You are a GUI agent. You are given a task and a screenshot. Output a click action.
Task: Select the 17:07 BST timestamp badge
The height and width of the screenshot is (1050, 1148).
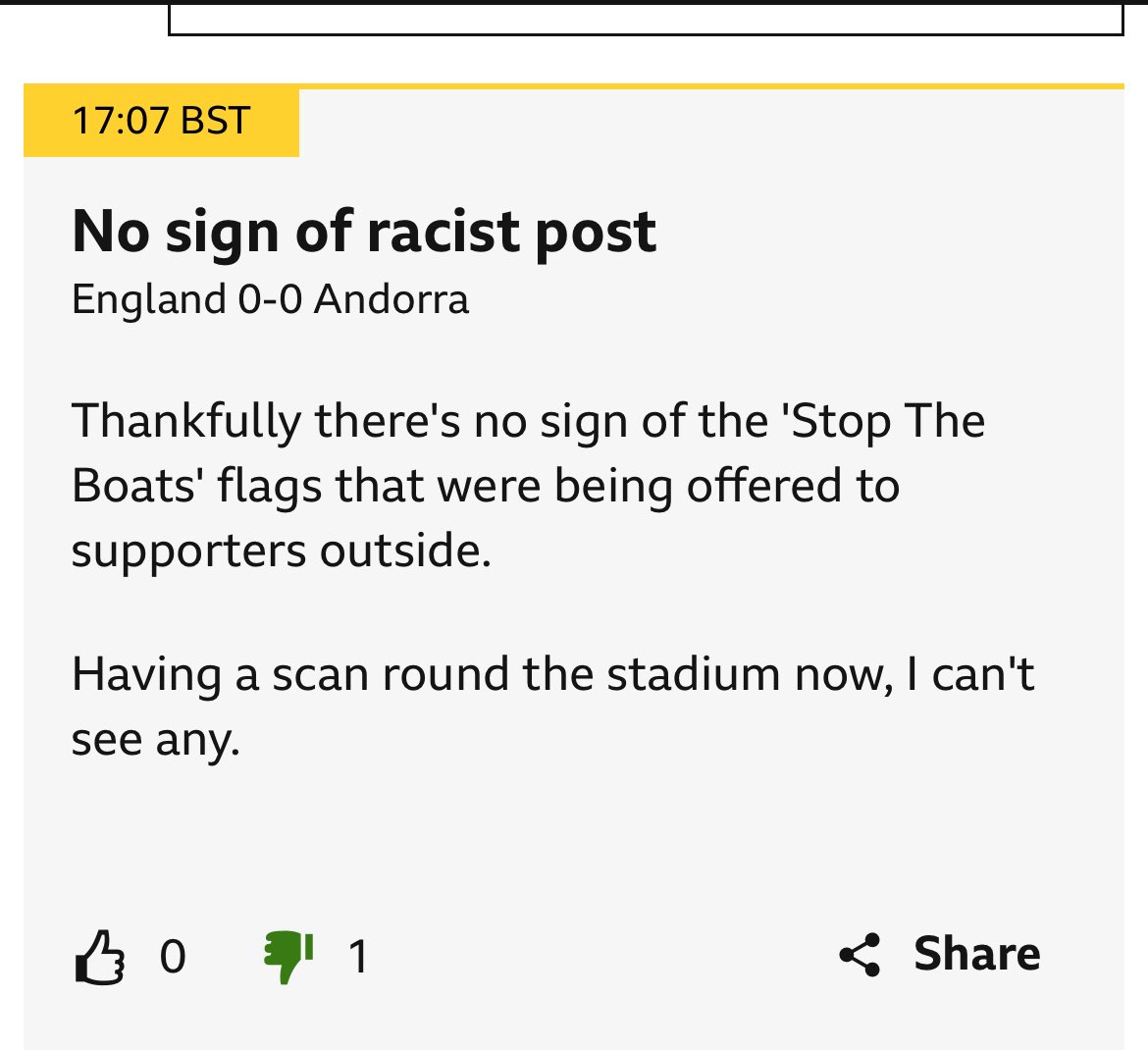[161, 122]
